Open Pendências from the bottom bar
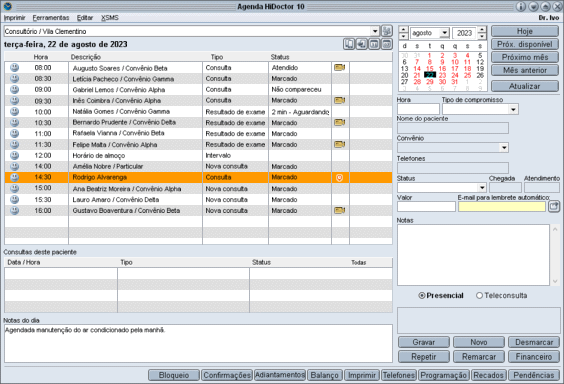564x384 pixels. (x=534, y=375)
